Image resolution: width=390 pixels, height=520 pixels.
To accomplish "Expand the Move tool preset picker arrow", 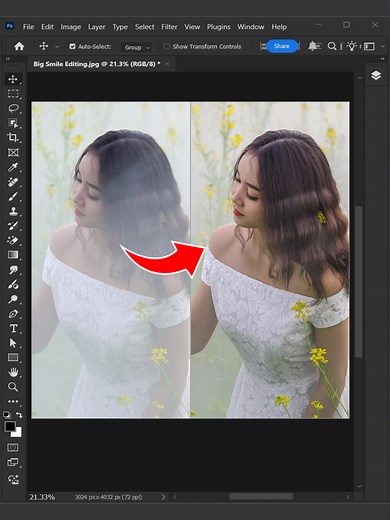I will pos(57,47).
